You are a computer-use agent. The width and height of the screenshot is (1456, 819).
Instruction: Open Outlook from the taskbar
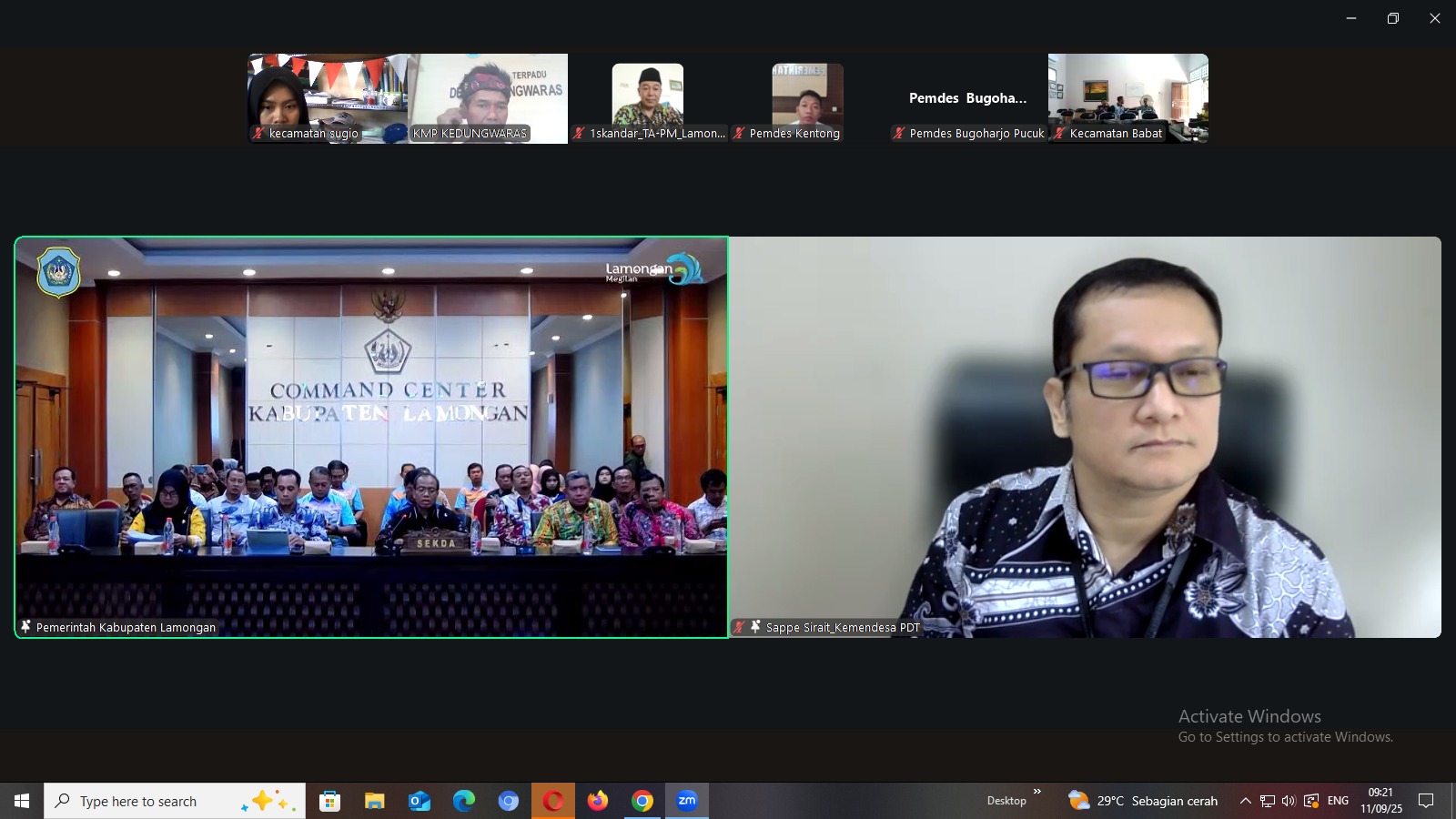(420, 801)
